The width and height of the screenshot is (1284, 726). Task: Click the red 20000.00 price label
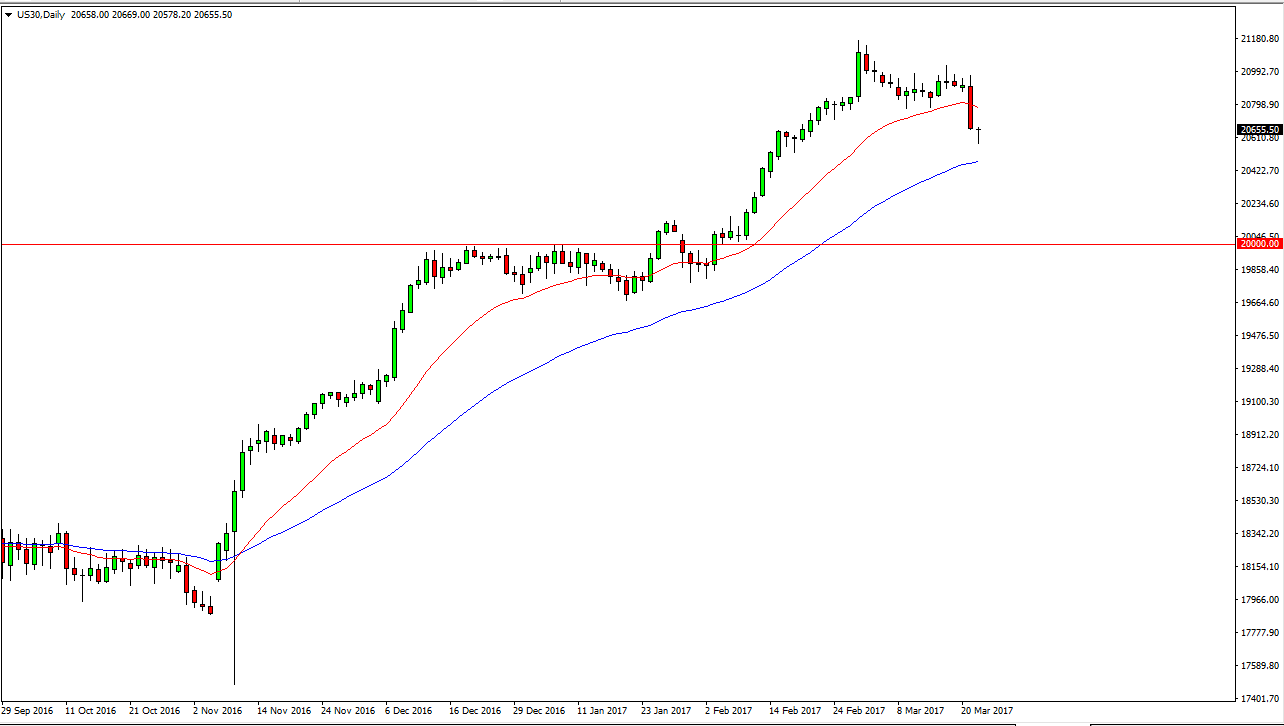tap(1258, 244)
